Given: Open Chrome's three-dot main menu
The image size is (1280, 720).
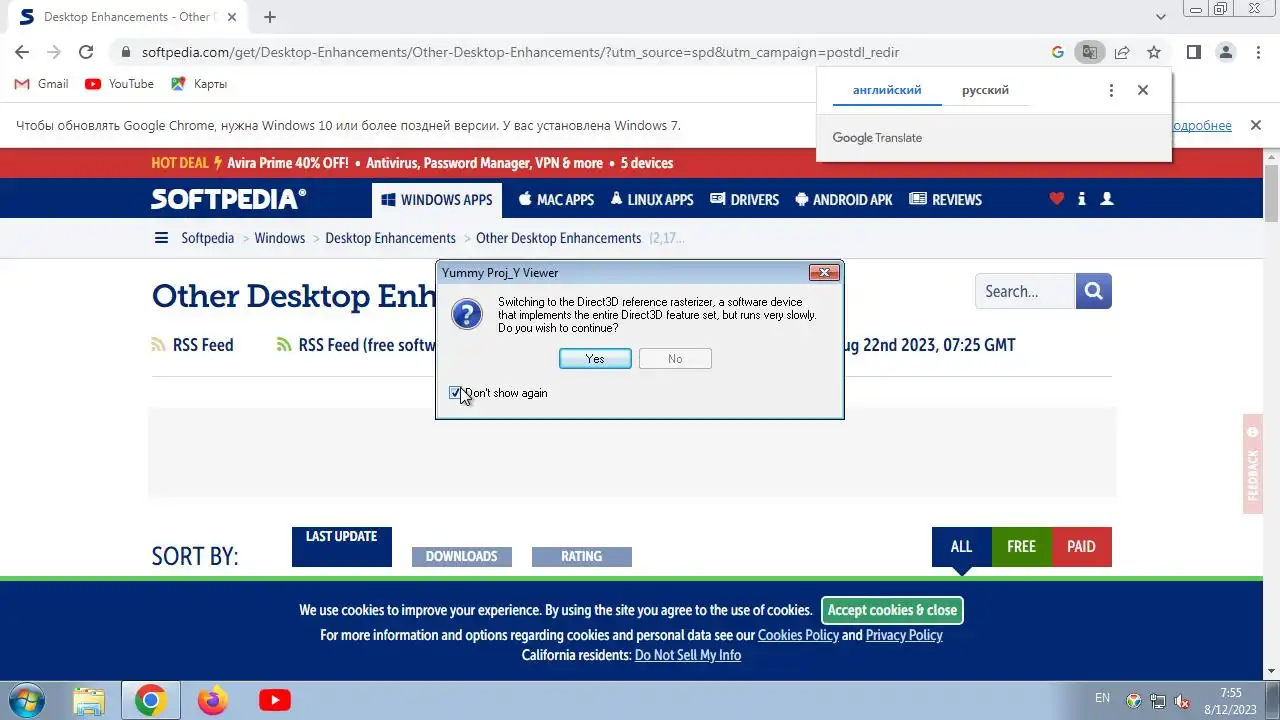Looking at the screenshot, I should click(x=1258, y=52).
